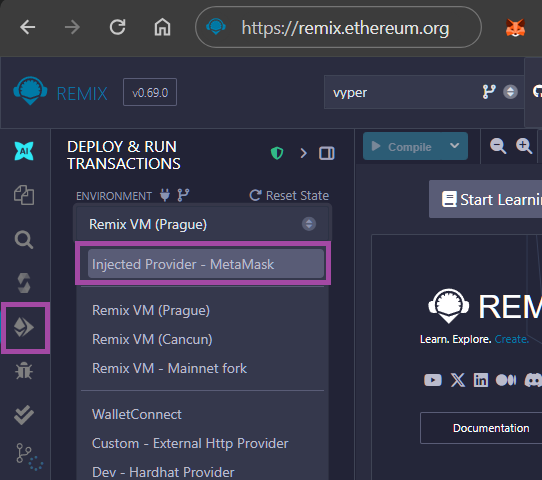Screen dimensions: 542x480
Task: Open the RemixAI assistant sidebar icon
Action: click(24, 151)
